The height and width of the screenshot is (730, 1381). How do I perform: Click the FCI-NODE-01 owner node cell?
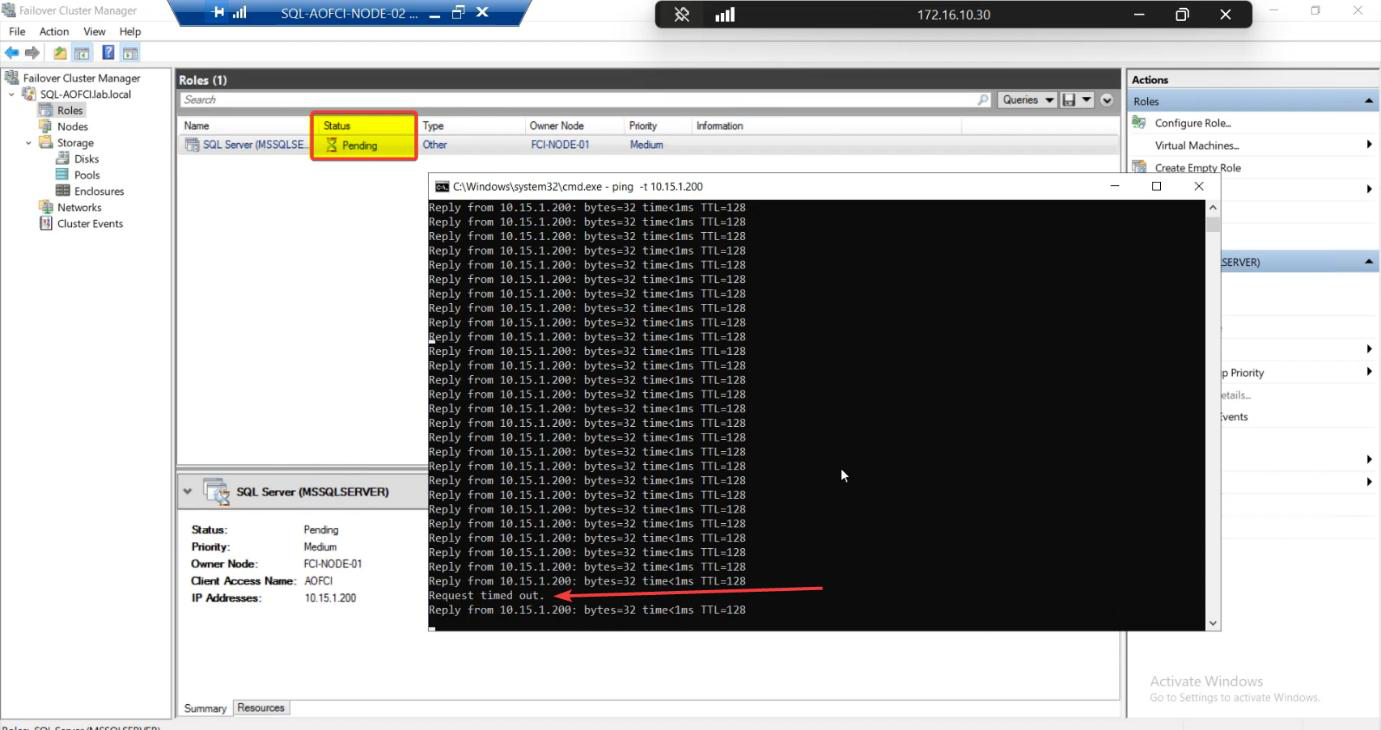pyautogui.click(x=560, y=145)
